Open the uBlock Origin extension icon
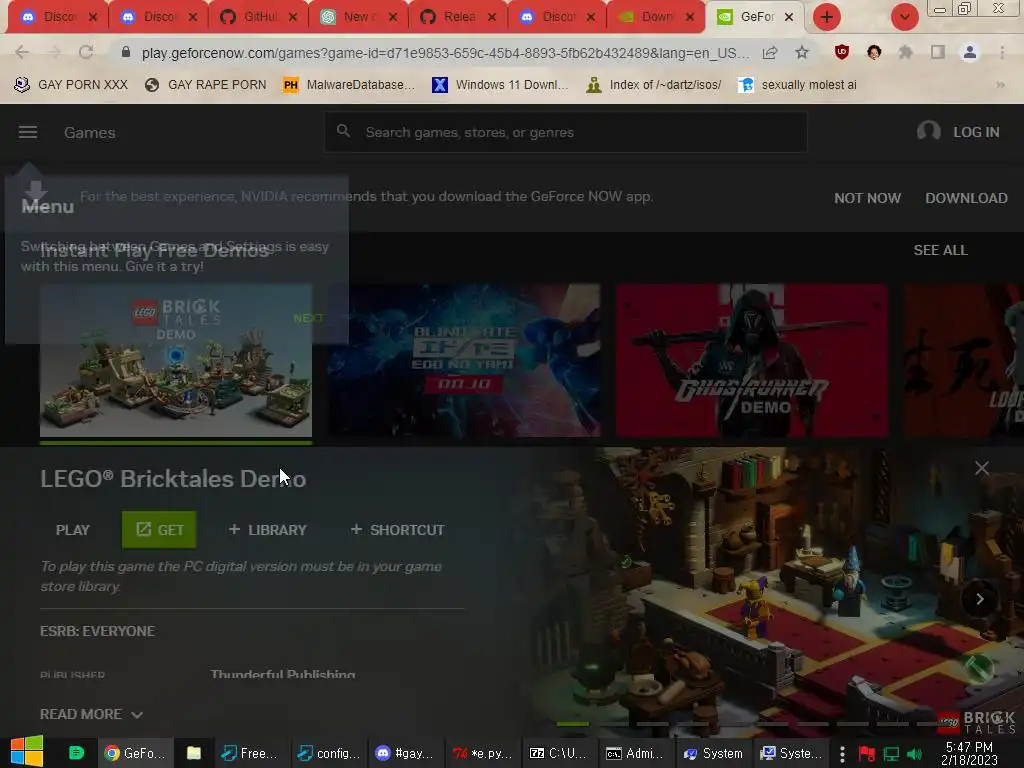Viewport: 1024px width, 768px height. pyautogui.click(x=842, y=52)
